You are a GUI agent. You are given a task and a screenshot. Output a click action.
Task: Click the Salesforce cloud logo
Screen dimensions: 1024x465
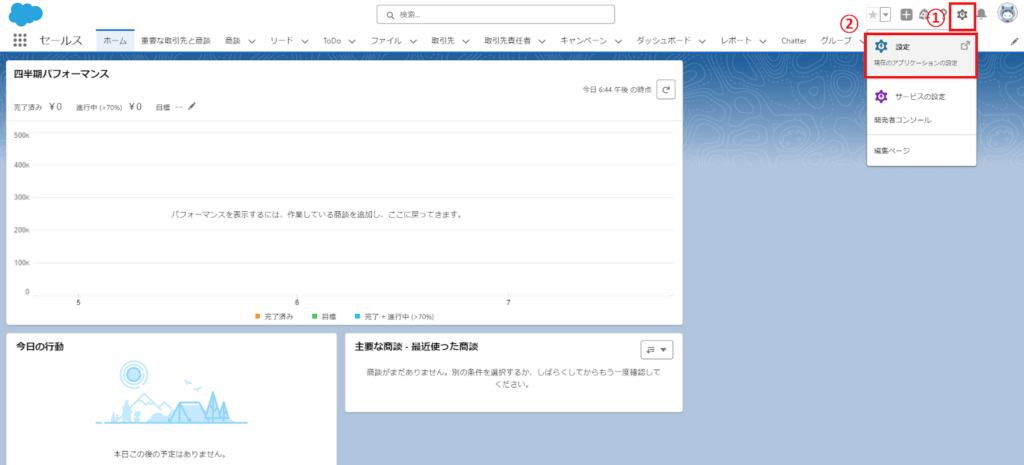coord(25,15)
